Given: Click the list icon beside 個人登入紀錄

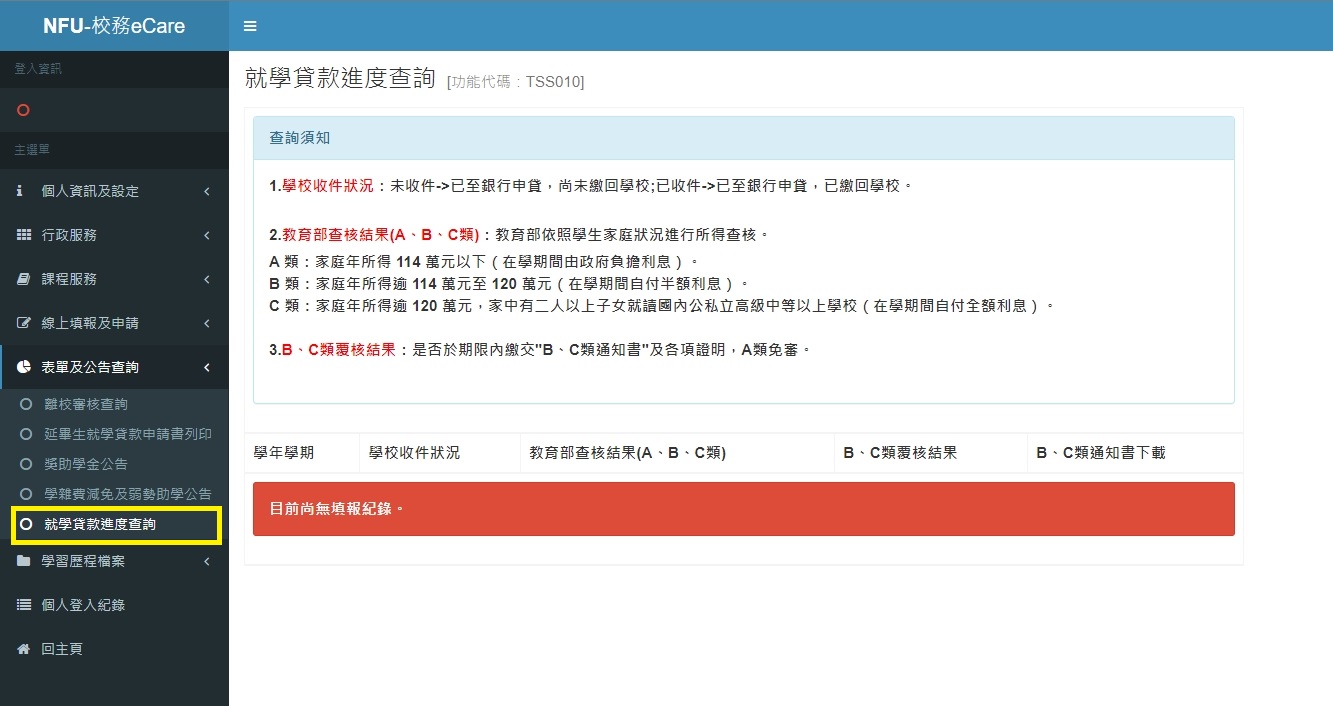Looking at the screenshot, I should tap(24, 605).
